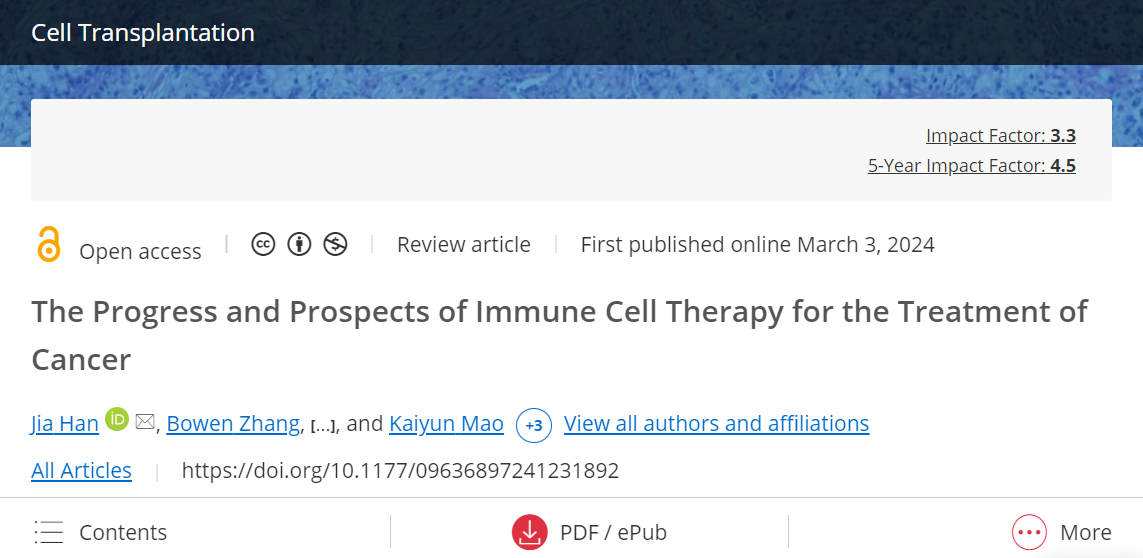Open Jia Han's ORCID iD badge
This screenshot has height=558, width=1143.
pyautogui.click(x=117, y=419)
